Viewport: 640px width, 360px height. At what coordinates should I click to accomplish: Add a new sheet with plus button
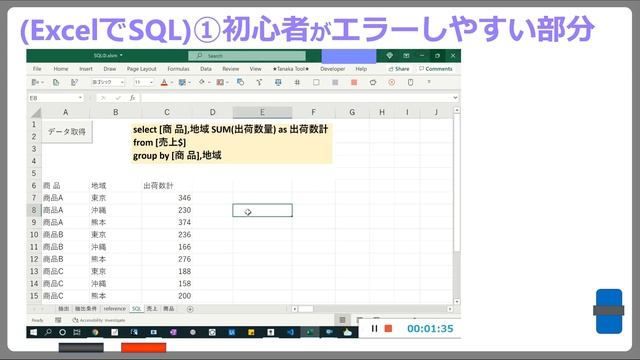[x=190, y=309]
